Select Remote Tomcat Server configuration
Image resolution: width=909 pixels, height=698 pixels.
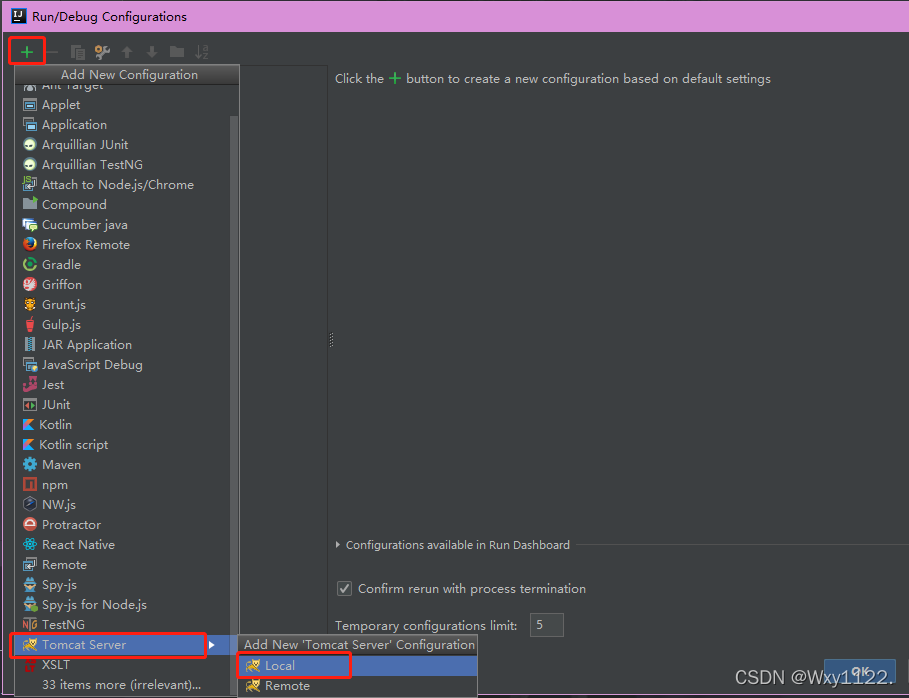point(357,686)
